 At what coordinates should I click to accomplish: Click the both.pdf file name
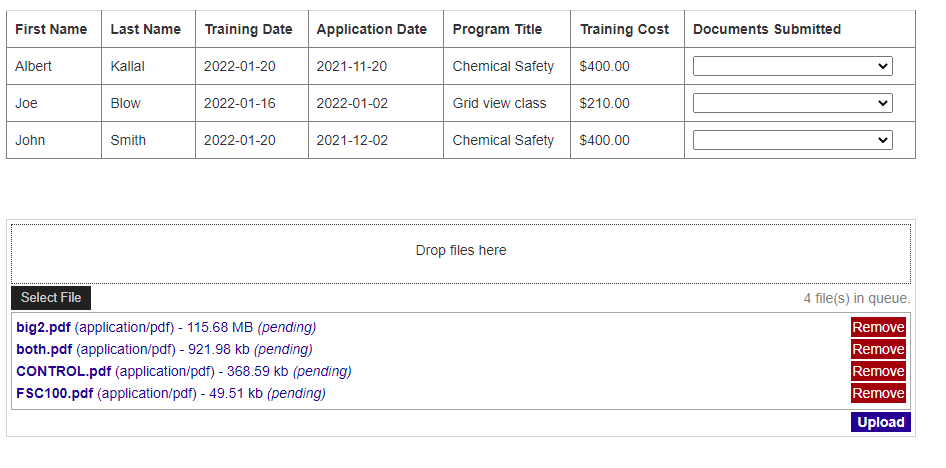pyautogui.click(x=44, y=349)
